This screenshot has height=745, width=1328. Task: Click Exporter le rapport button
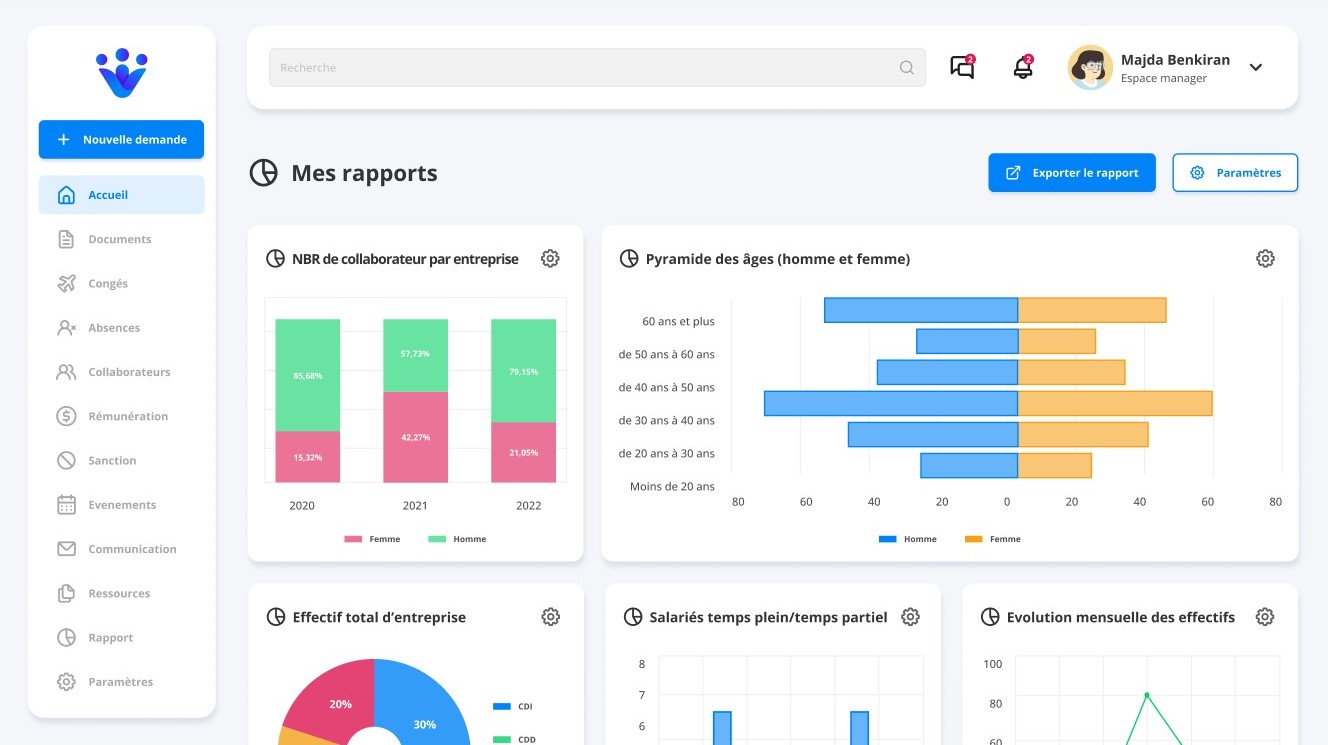(1072, 172)
